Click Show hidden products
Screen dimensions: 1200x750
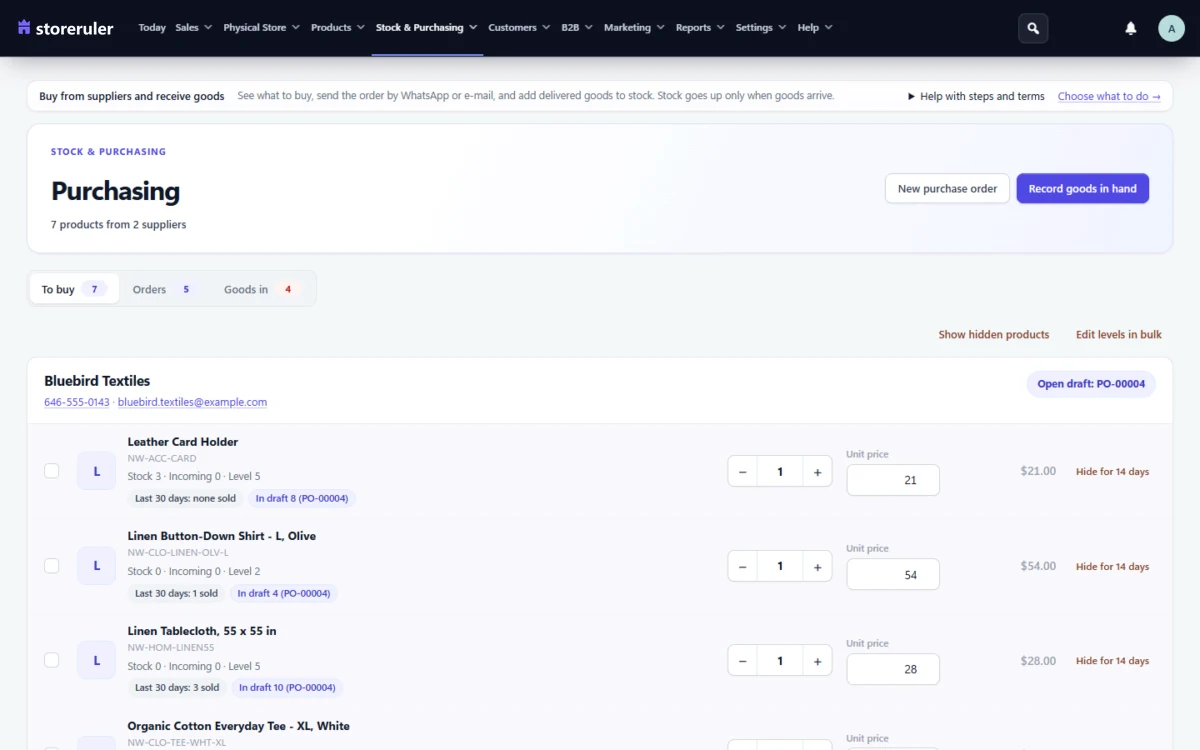994,334
